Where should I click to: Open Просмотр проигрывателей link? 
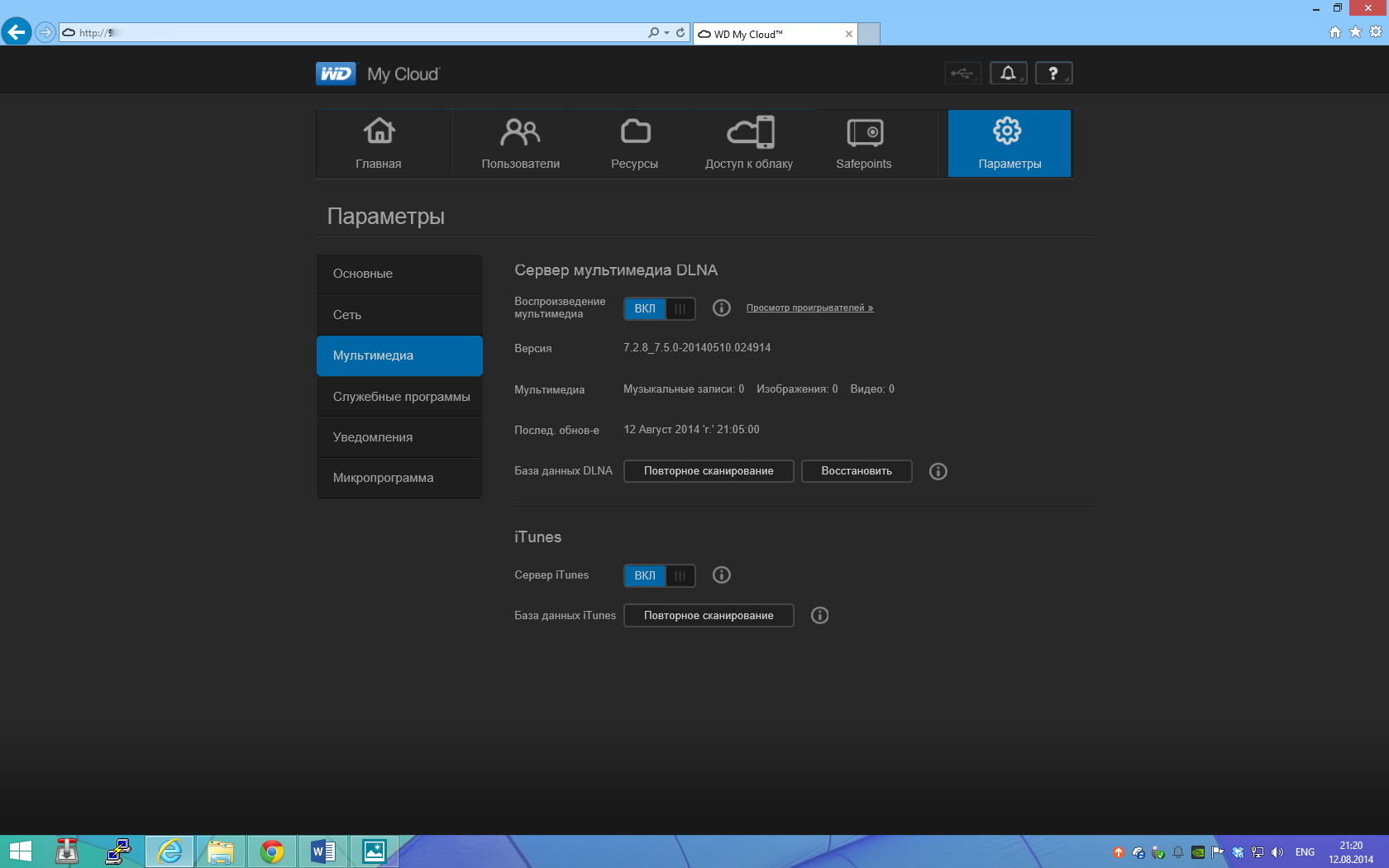pyautogui.click(x=809, y=308)
